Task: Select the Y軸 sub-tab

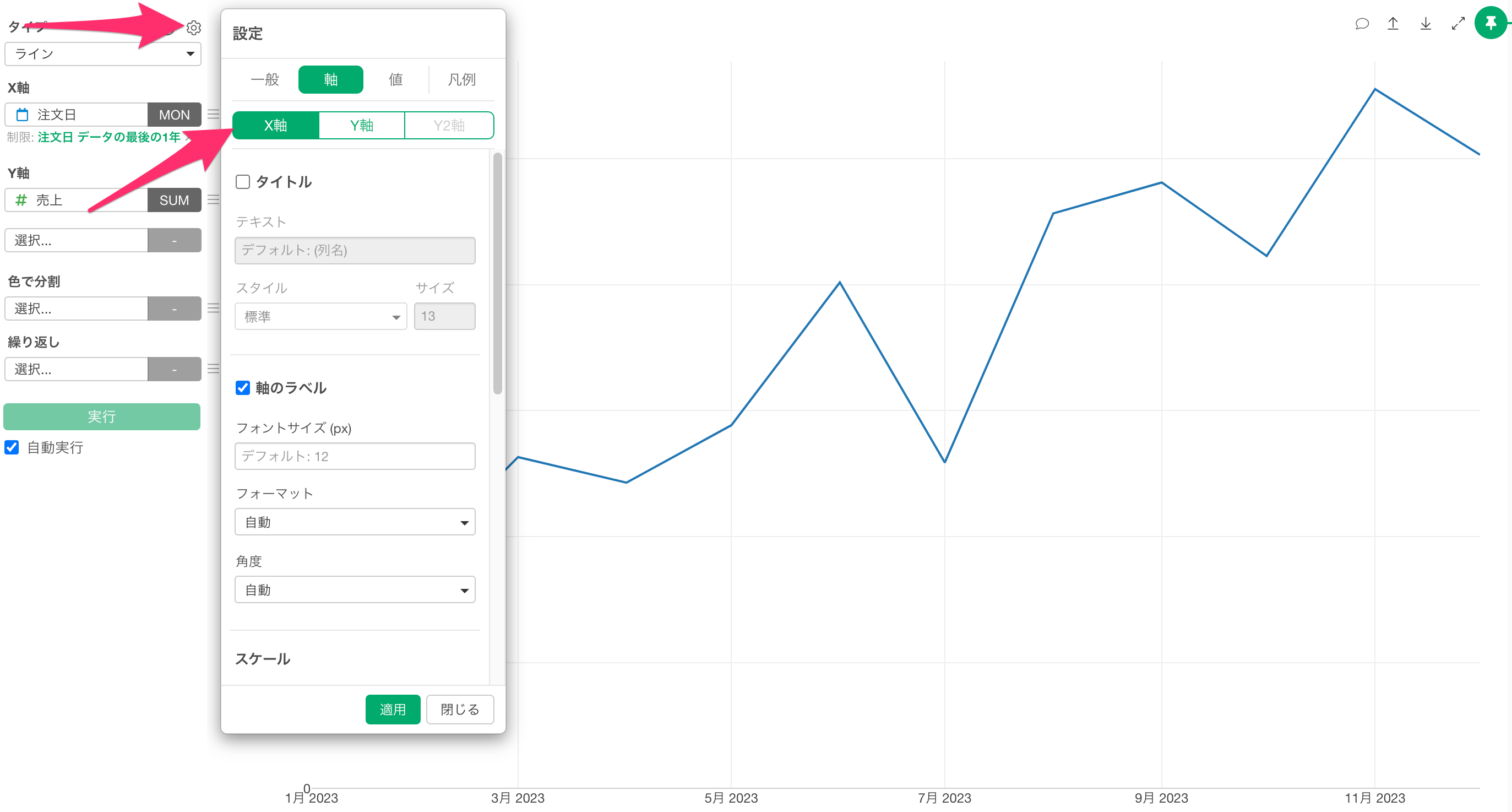Action: pos(362,126)
